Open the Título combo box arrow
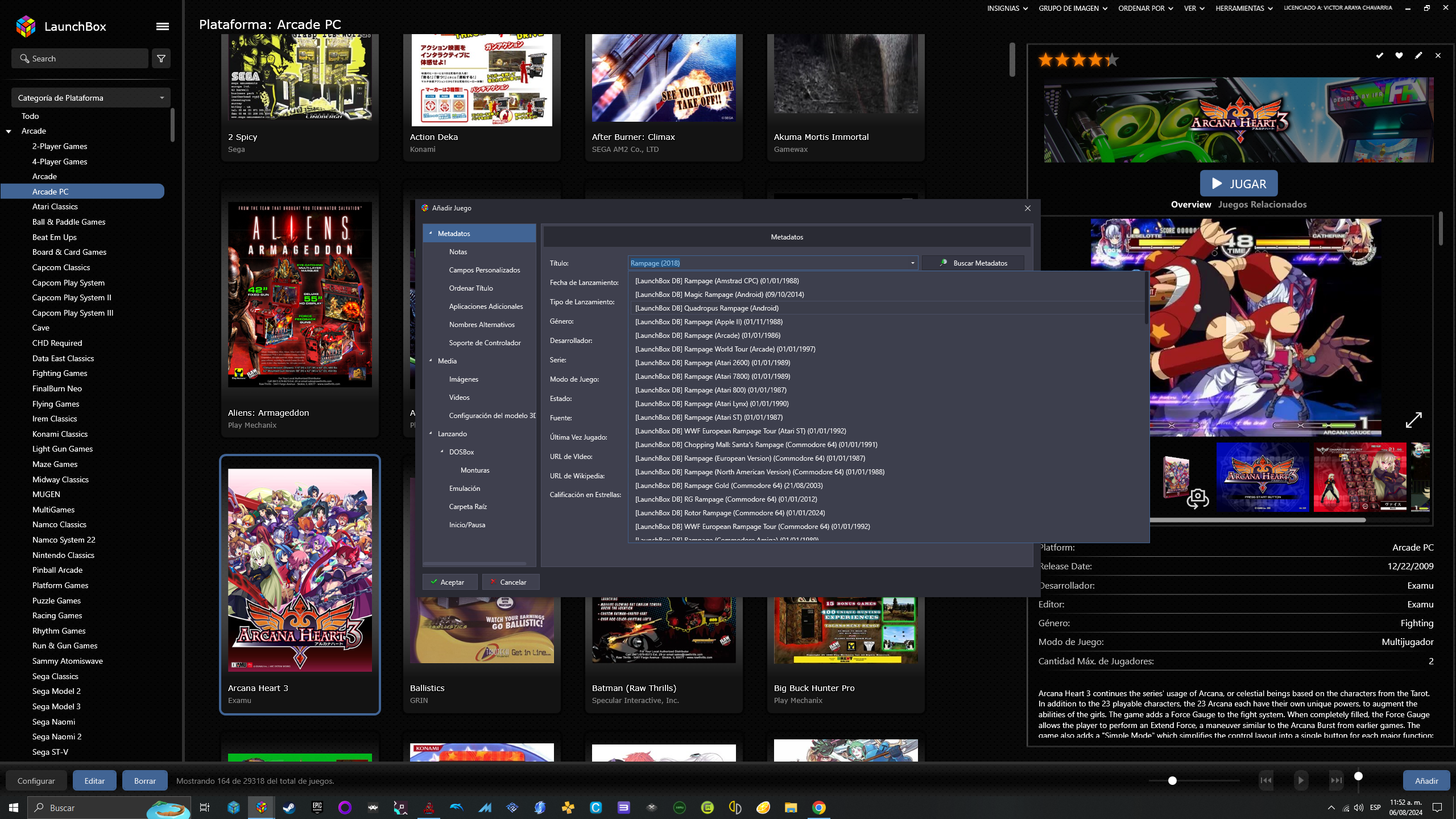This screenshot has height=819, width=1456. tap(912, 263)
